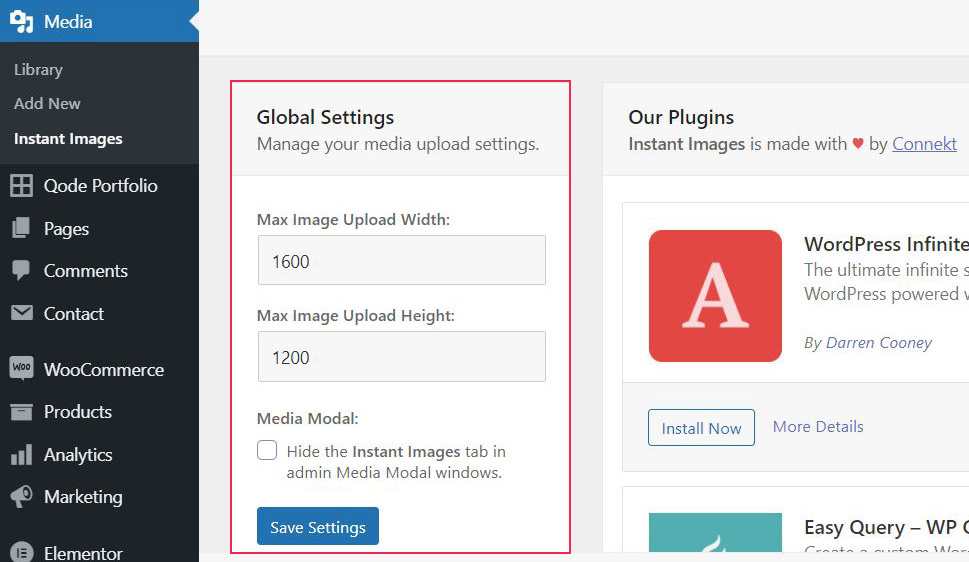The image size is (969, 562).
Task: Click the Save Settings button
Action: 318,526
